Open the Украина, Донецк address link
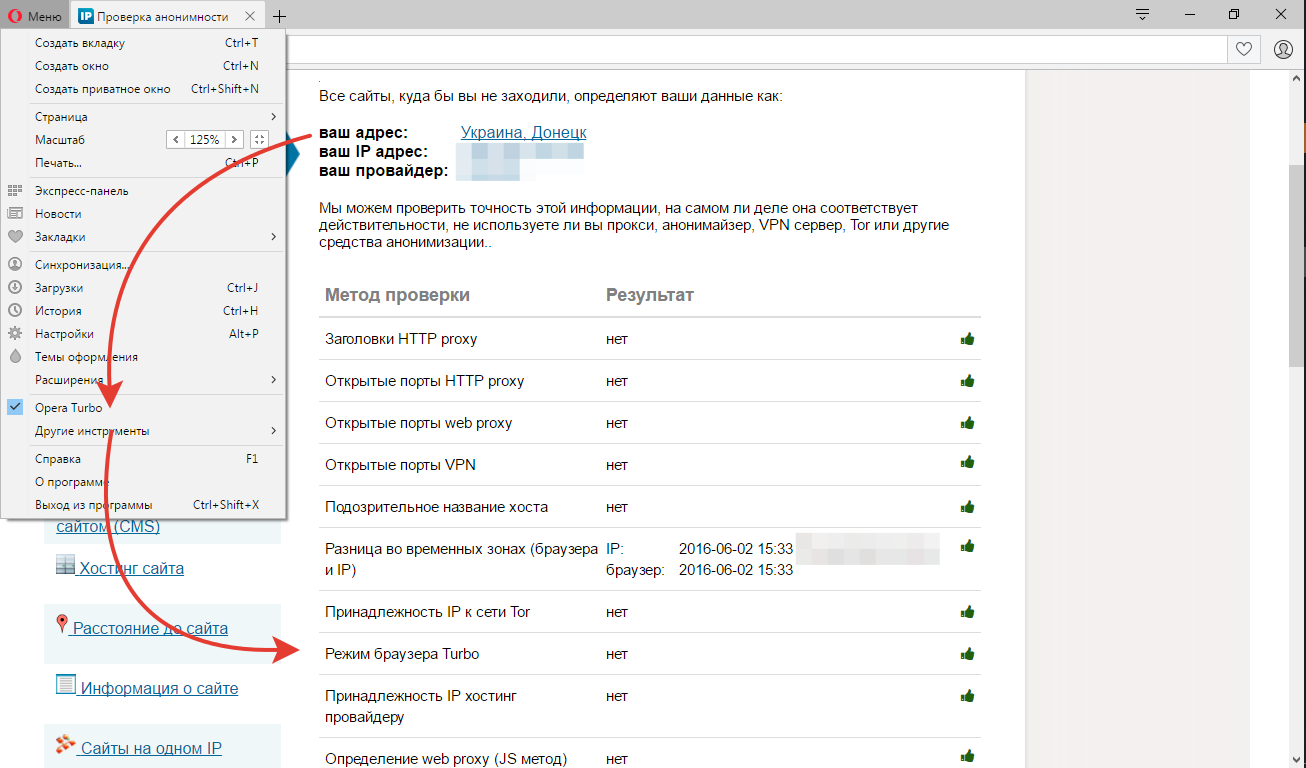The height and width of the screenshot is (768, 1306). 523,132
